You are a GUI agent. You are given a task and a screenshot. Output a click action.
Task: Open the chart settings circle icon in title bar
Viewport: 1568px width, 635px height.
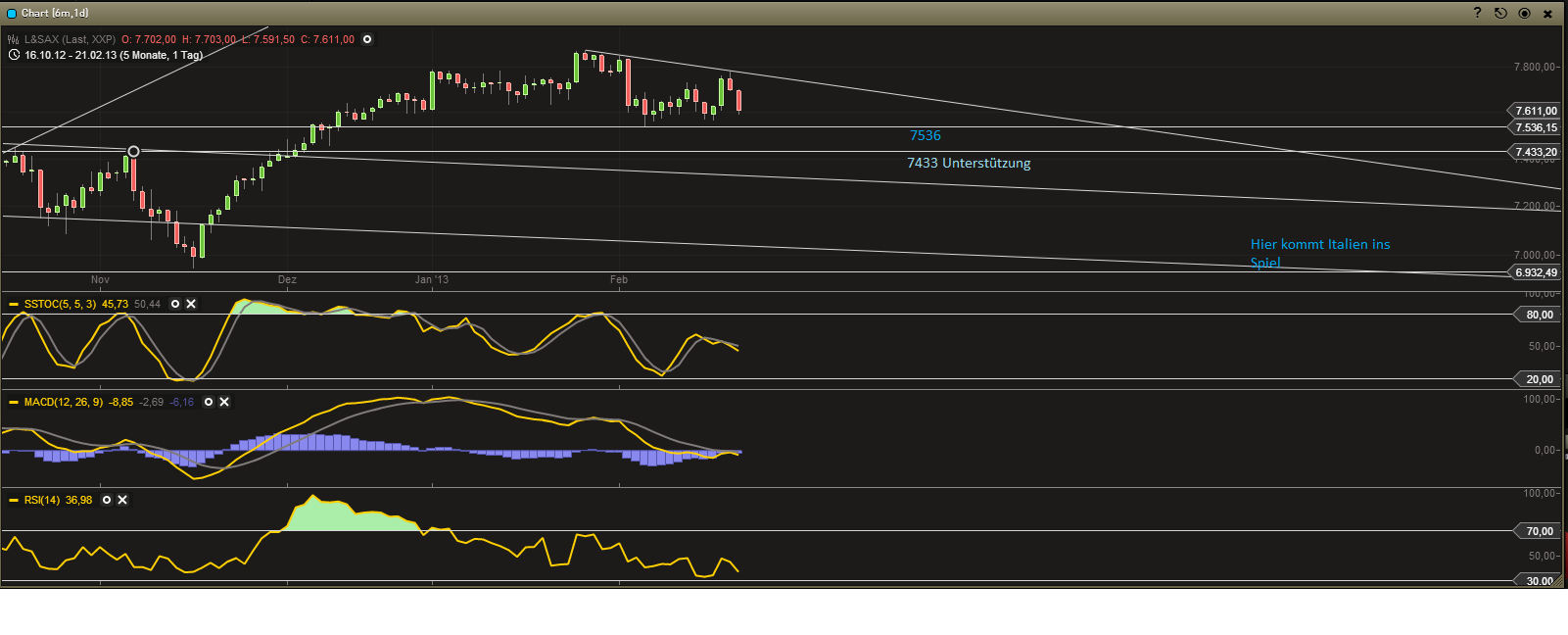[x=1524, y=13]
